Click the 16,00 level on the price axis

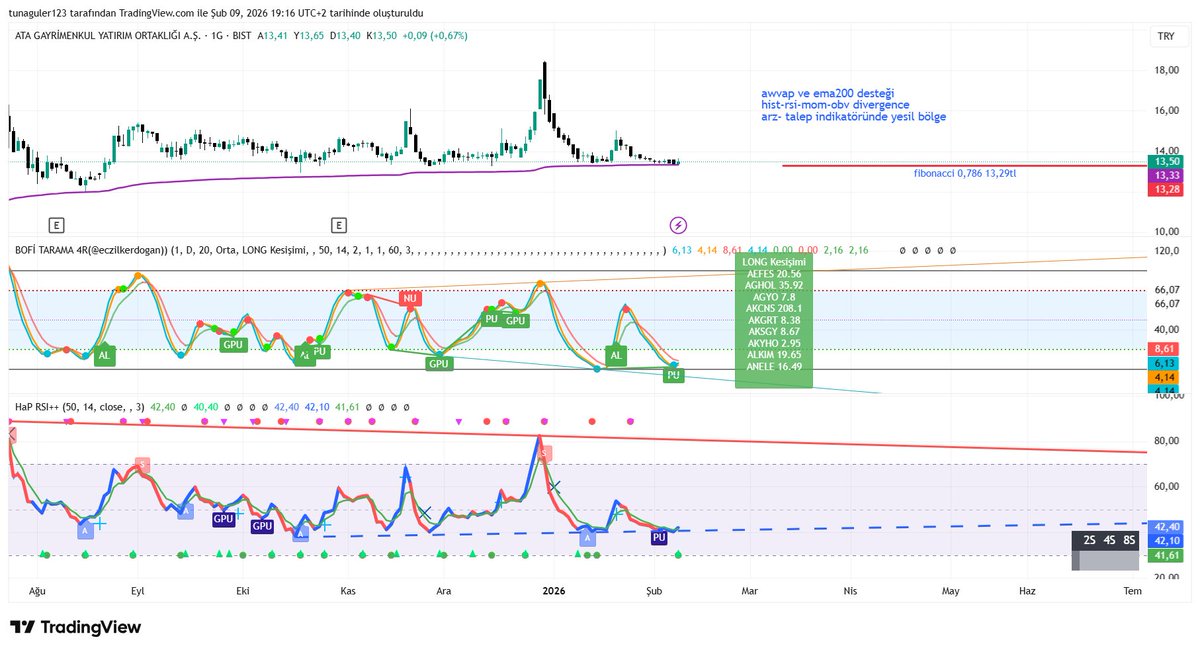(x=1166, y=111)
